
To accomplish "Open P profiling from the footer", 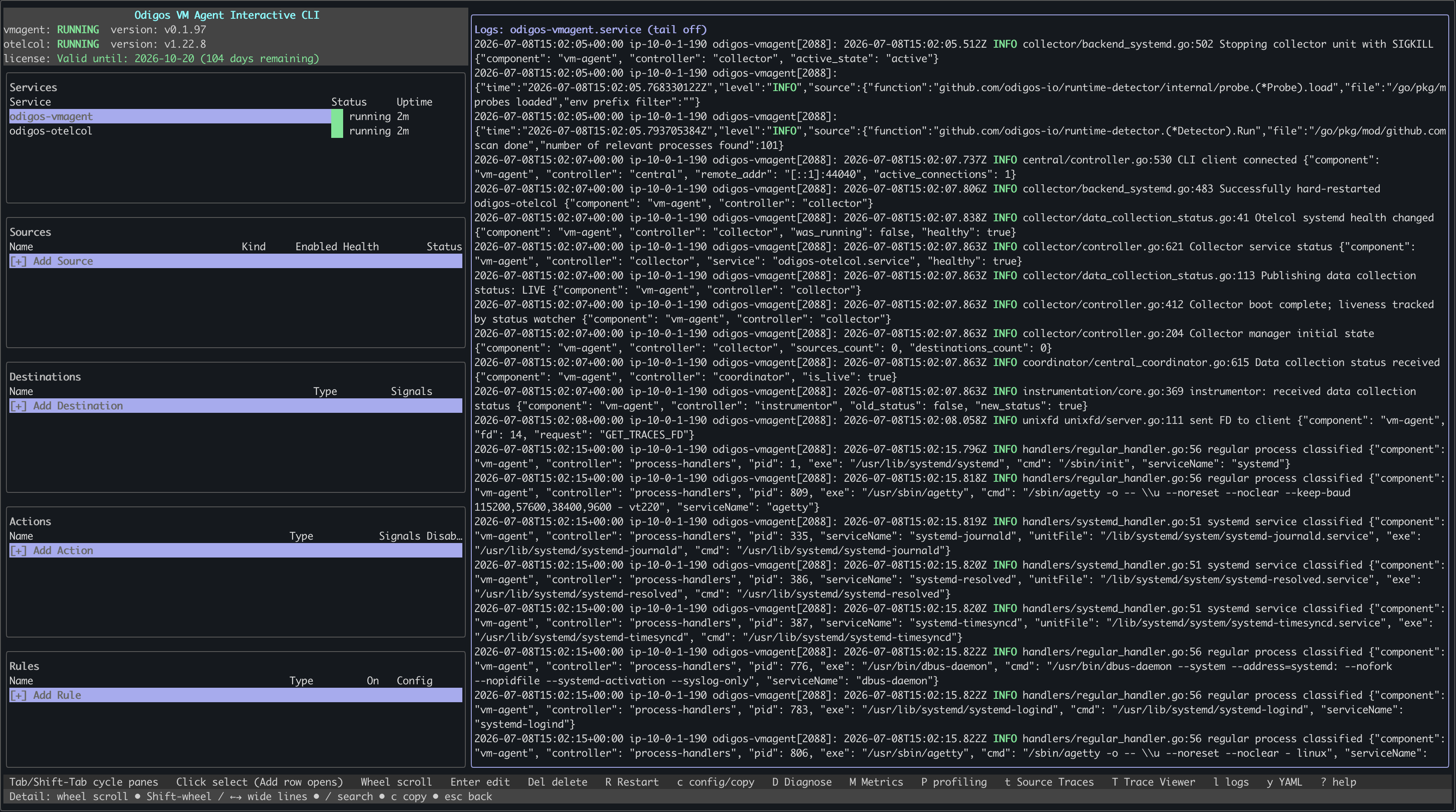I will tap(954, 782).
